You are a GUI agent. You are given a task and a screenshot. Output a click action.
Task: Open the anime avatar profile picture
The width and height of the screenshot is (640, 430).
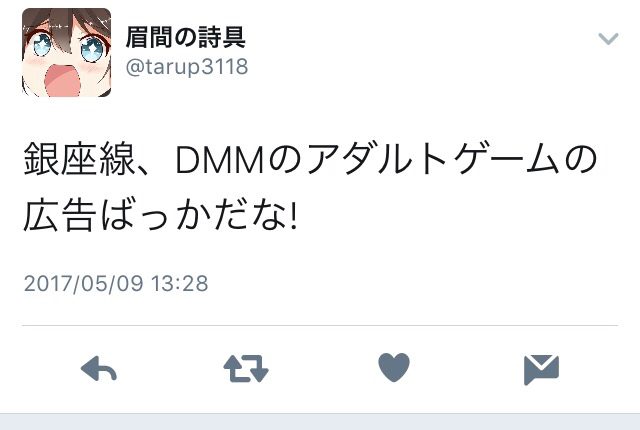(67, 53)
